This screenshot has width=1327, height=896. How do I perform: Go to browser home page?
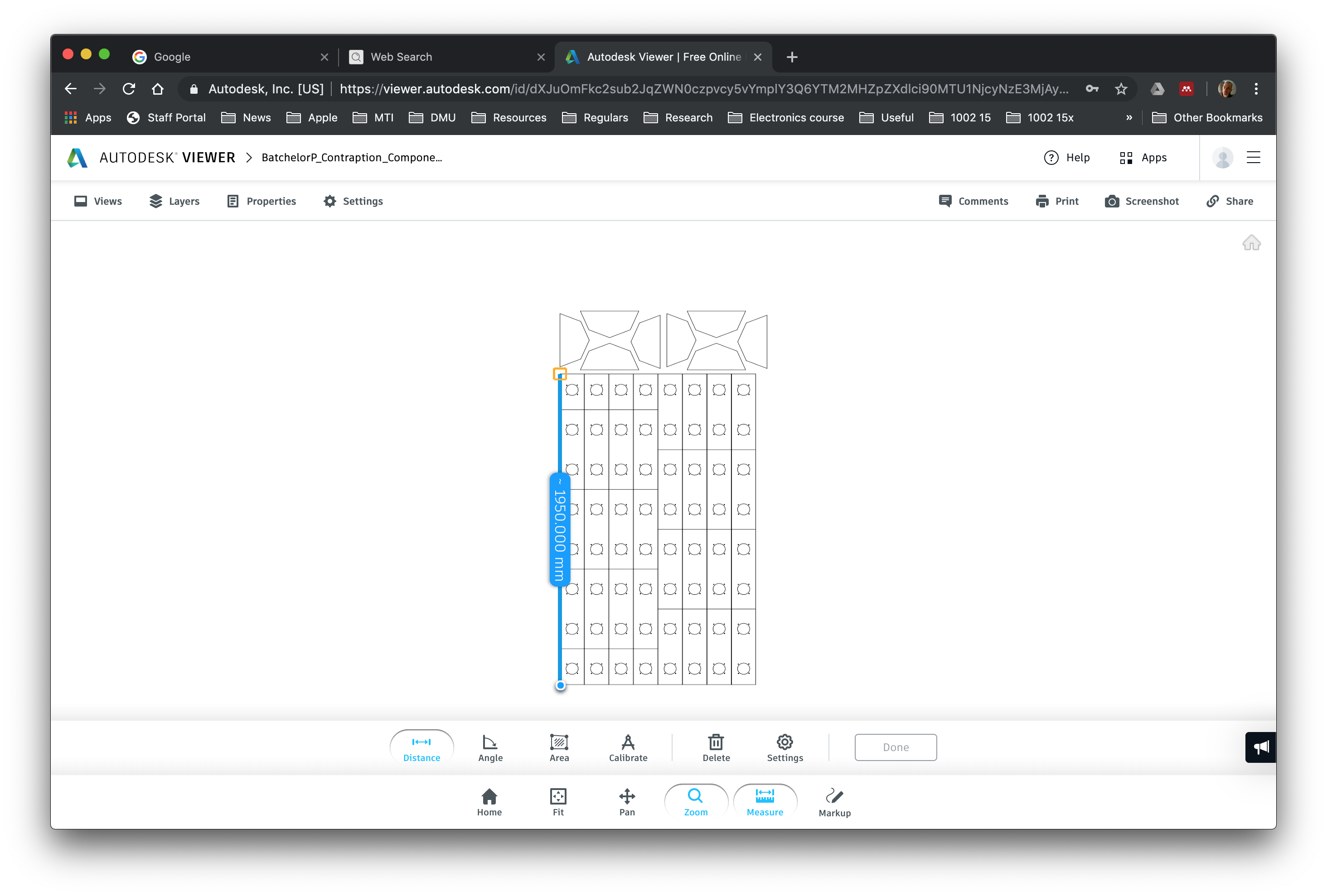(x=158, y=88)
